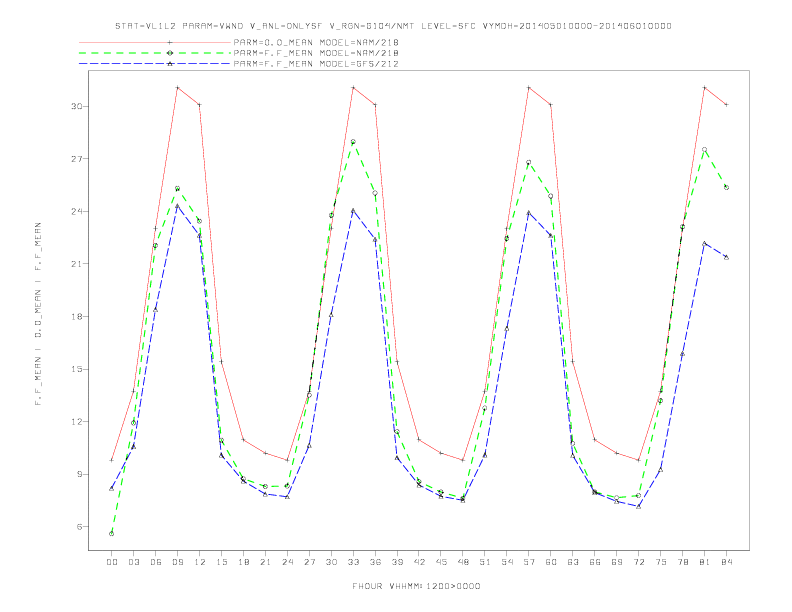Click x-axis tick label 00
This screenshot has height=612, width=792.
[112, 562]
